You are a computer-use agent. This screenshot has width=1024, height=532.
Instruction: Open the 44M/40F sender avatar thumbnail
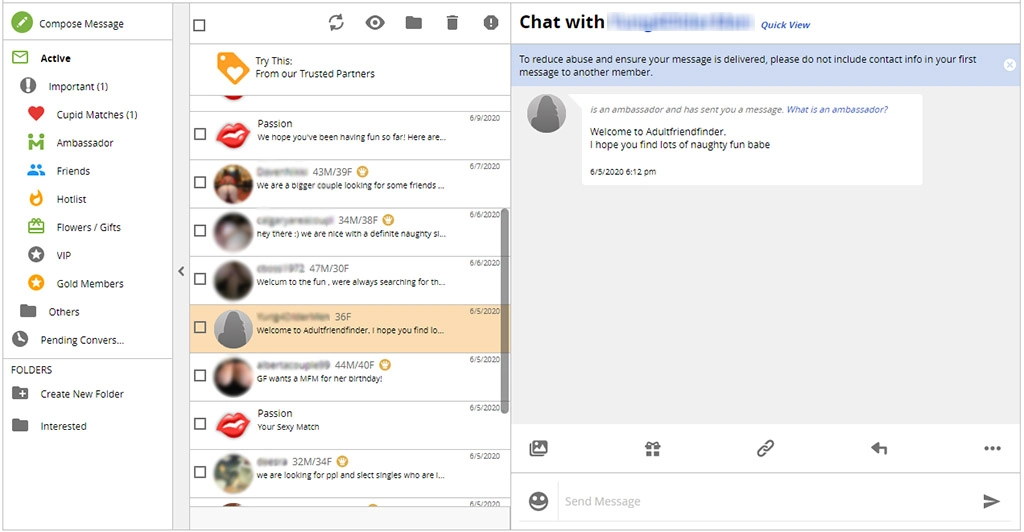pyautogui.click(x=233, y=377)
